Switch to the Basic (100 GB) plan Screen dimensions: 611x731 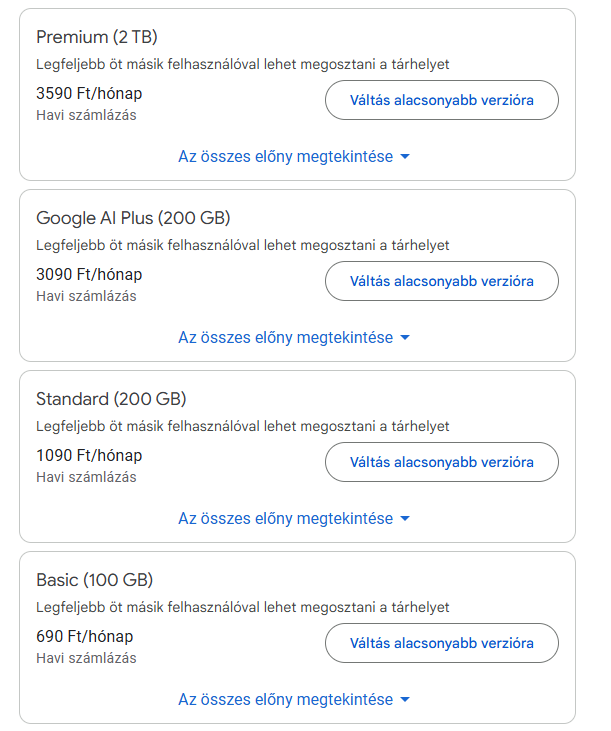click(441, 643)
